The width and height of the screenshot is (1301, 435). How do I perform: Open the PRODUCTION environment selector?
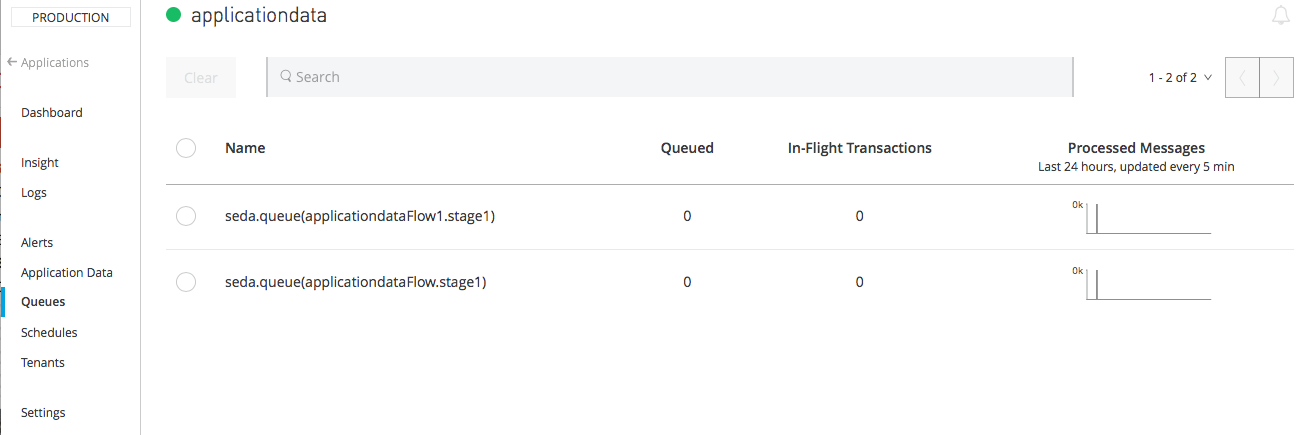pyautogui.click(x=71, y=17)
